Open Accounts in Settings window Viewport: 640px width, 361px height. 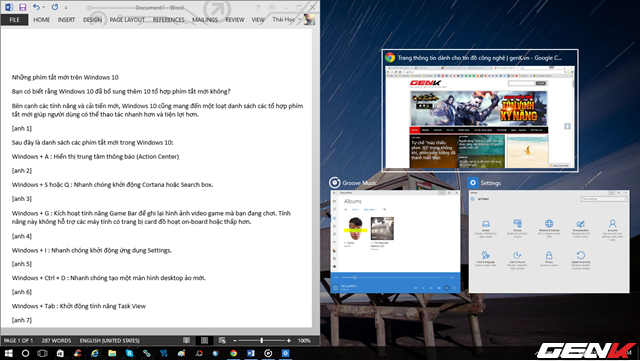click(x=612, y=230)
